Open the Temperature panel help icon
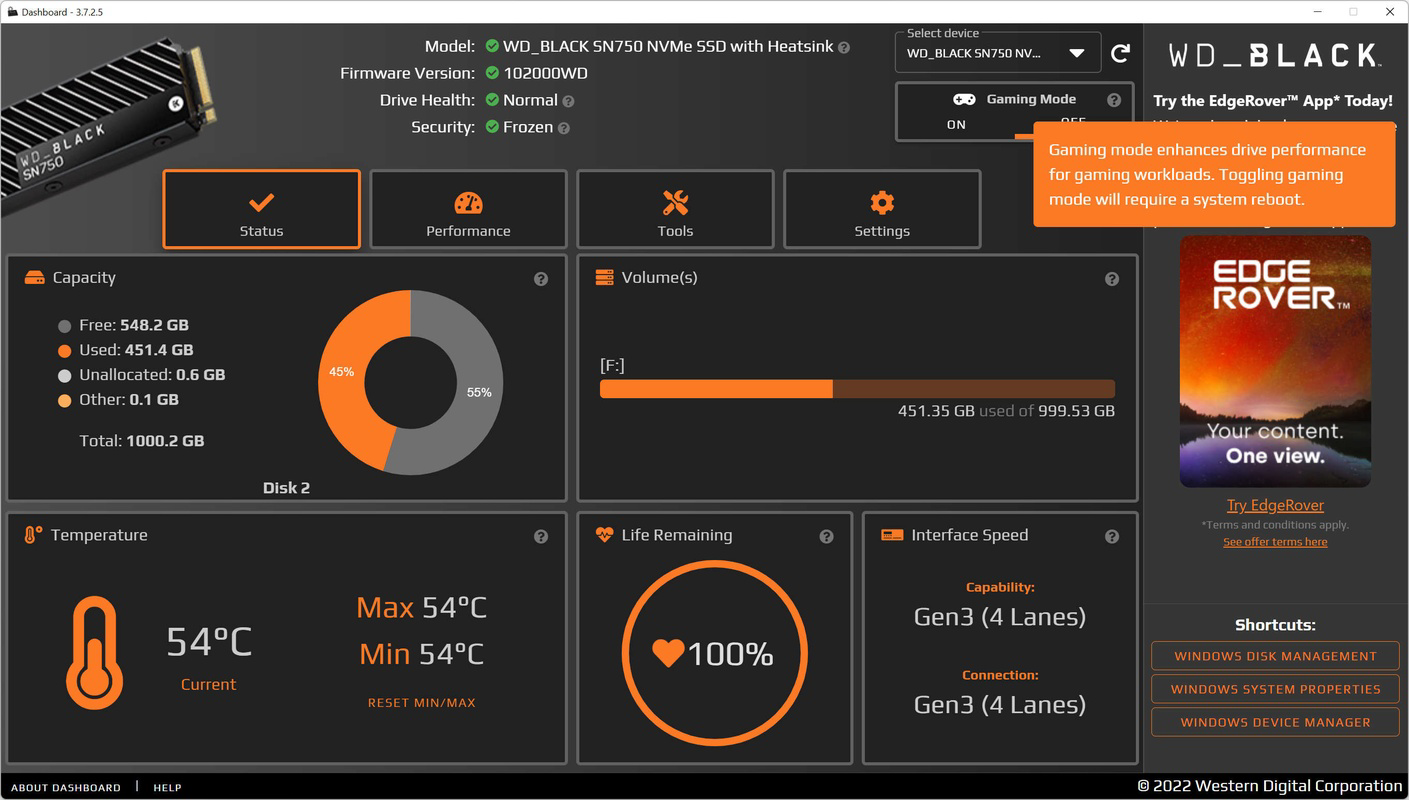Viewport: 1409px width, 800px height. (541, 537)
